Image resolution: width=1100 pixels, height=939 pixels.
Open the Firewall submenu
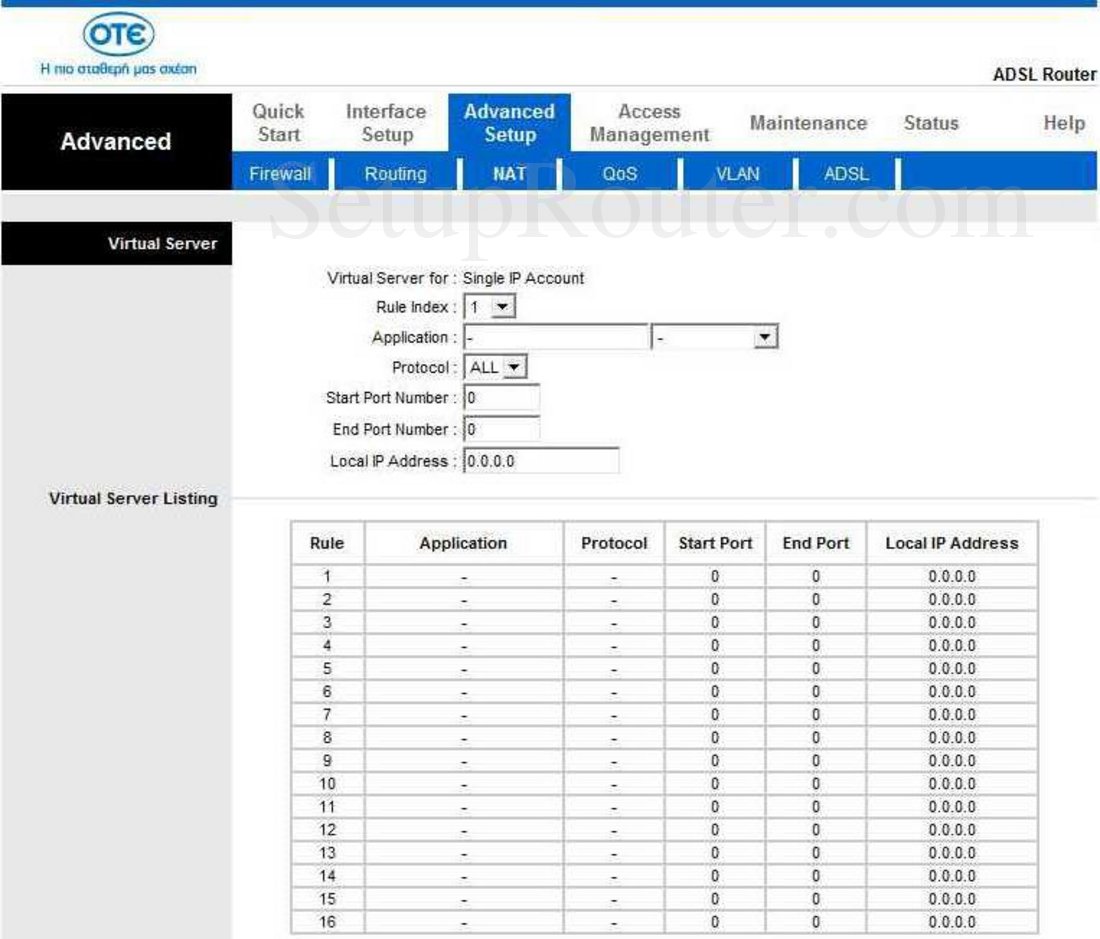pyautogui.click(x=280, y=173)
